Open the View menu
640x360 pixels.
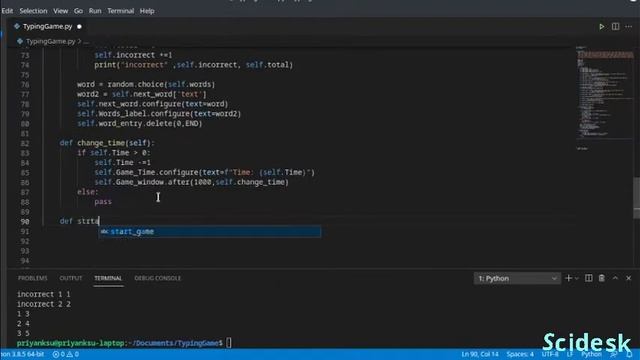(x=60, y=11)
